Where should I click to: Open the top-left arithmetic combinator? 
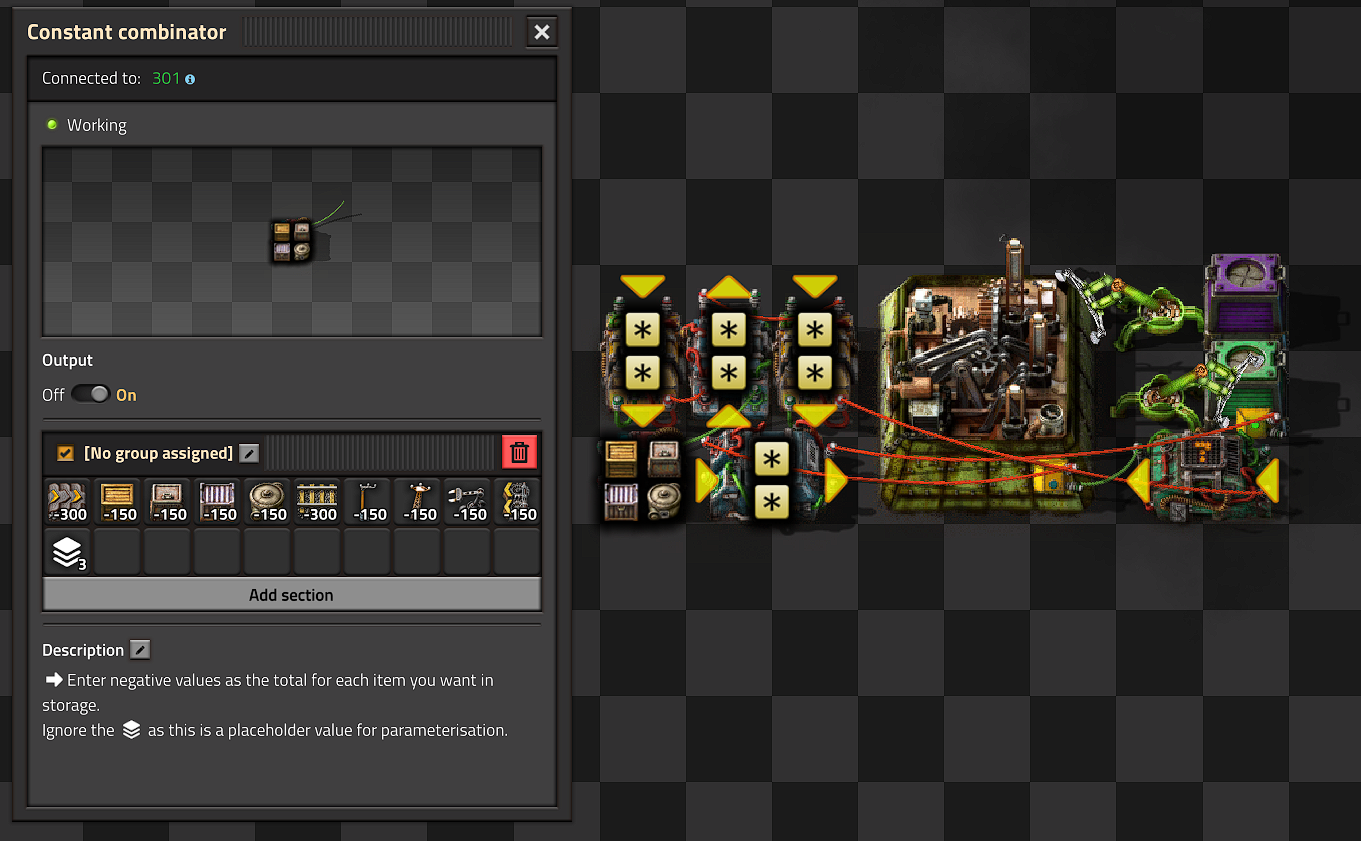(642, 351)
